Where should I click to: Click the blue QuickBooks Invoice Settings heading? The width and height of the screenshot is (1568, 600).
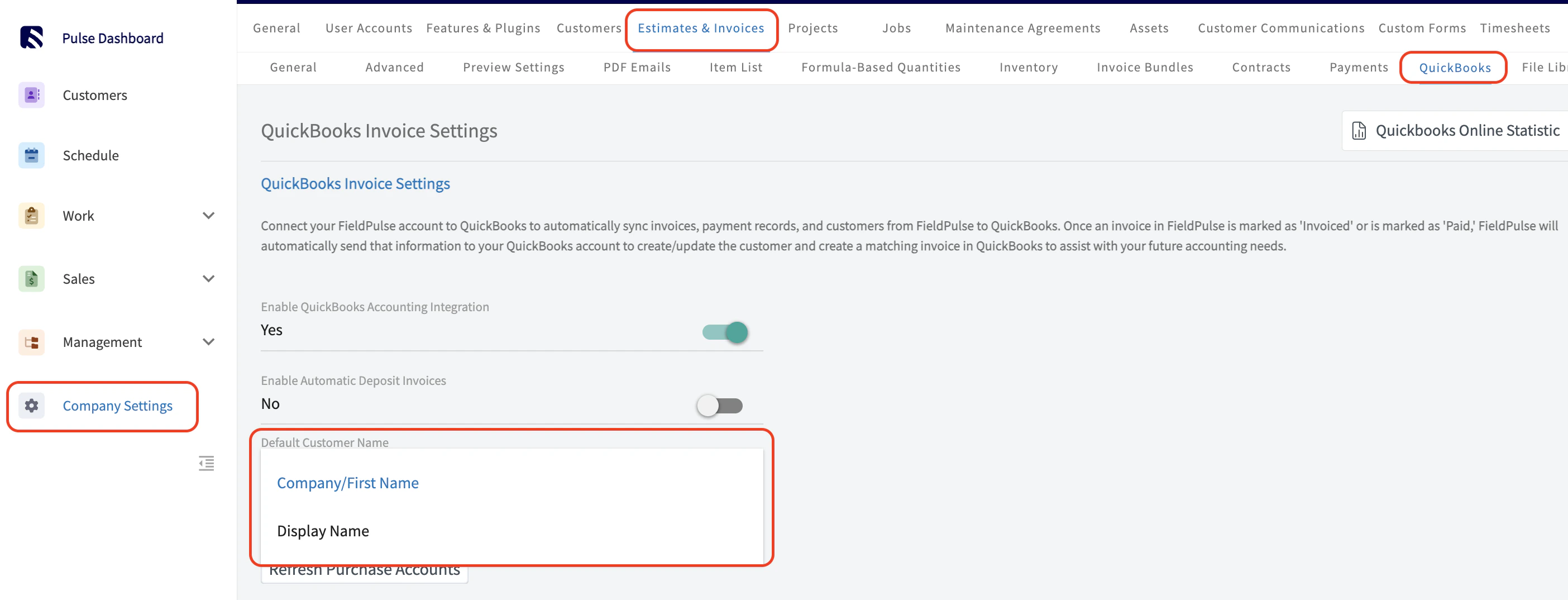pos(356,183)
